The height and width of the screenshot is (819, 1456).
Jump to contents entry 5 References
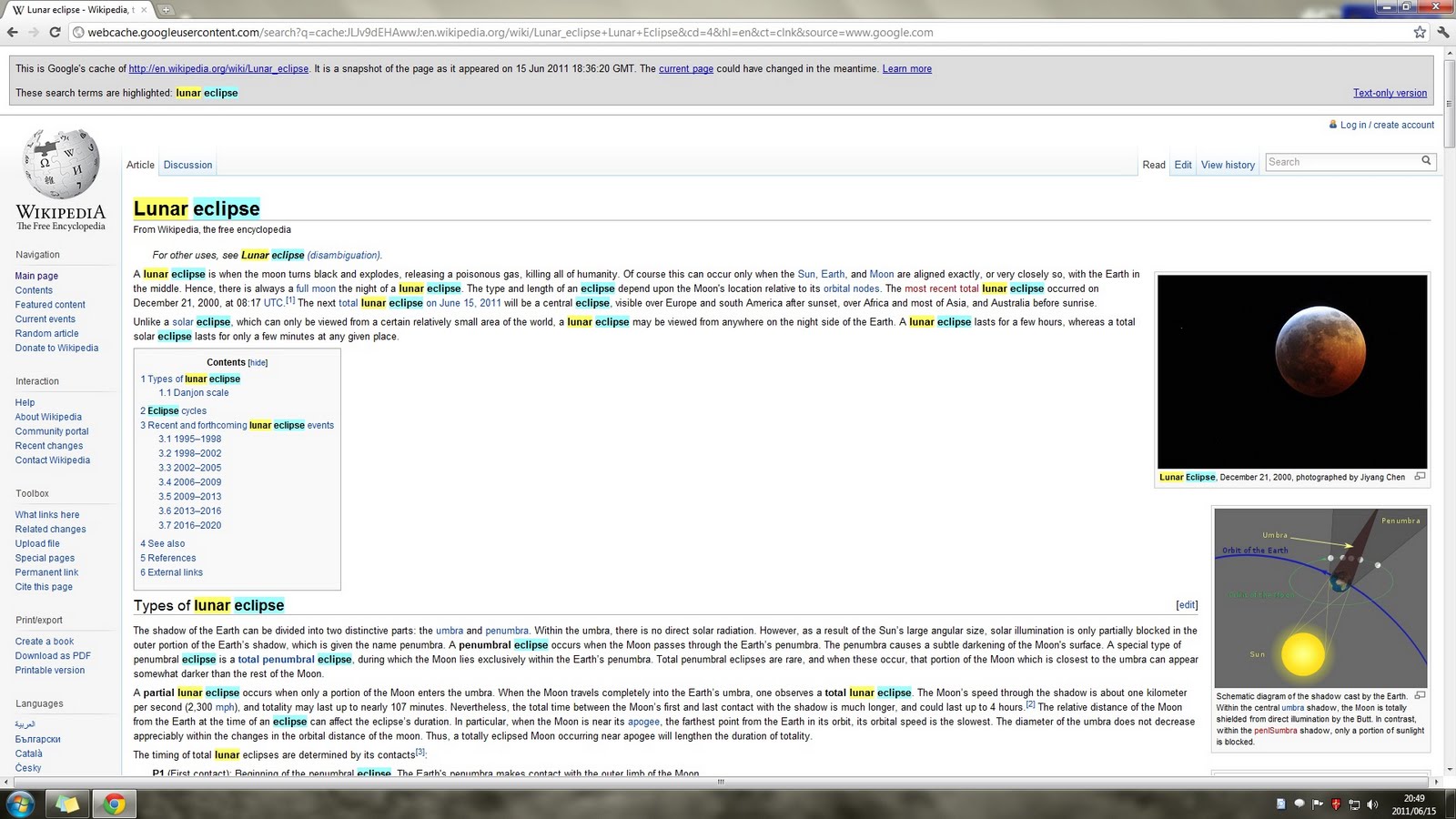click(x=168, y=558)
